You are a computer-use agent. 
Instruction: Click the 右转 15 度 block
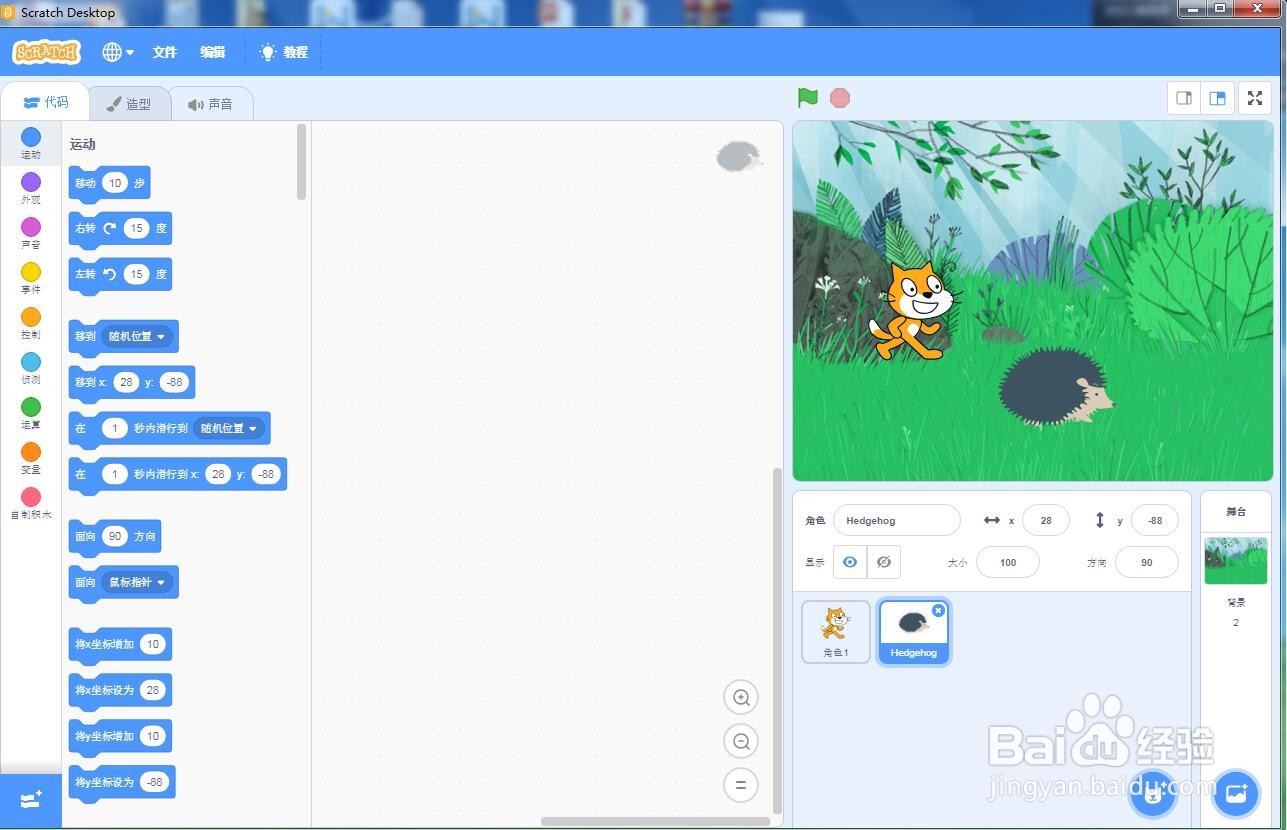point(120,228)
